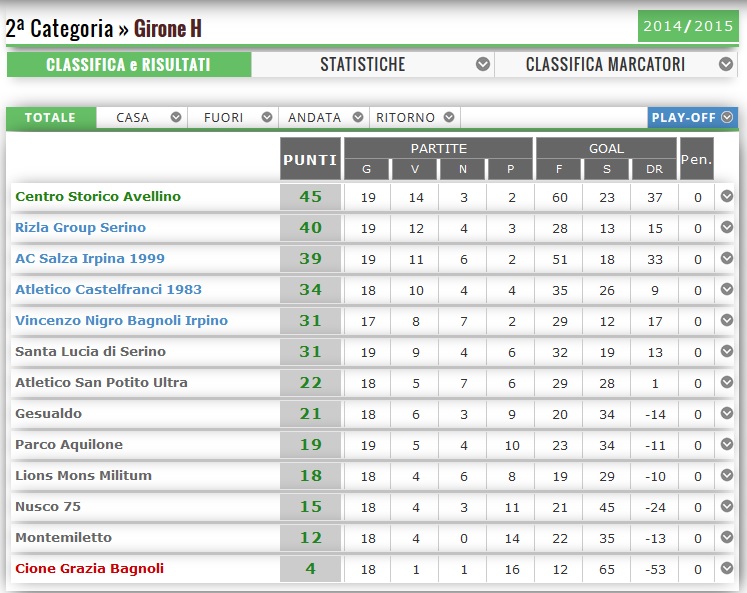Click the PLAY-OFF arrow icon
This screenshot has height=593, width=747.
click(x=727, y=117)
